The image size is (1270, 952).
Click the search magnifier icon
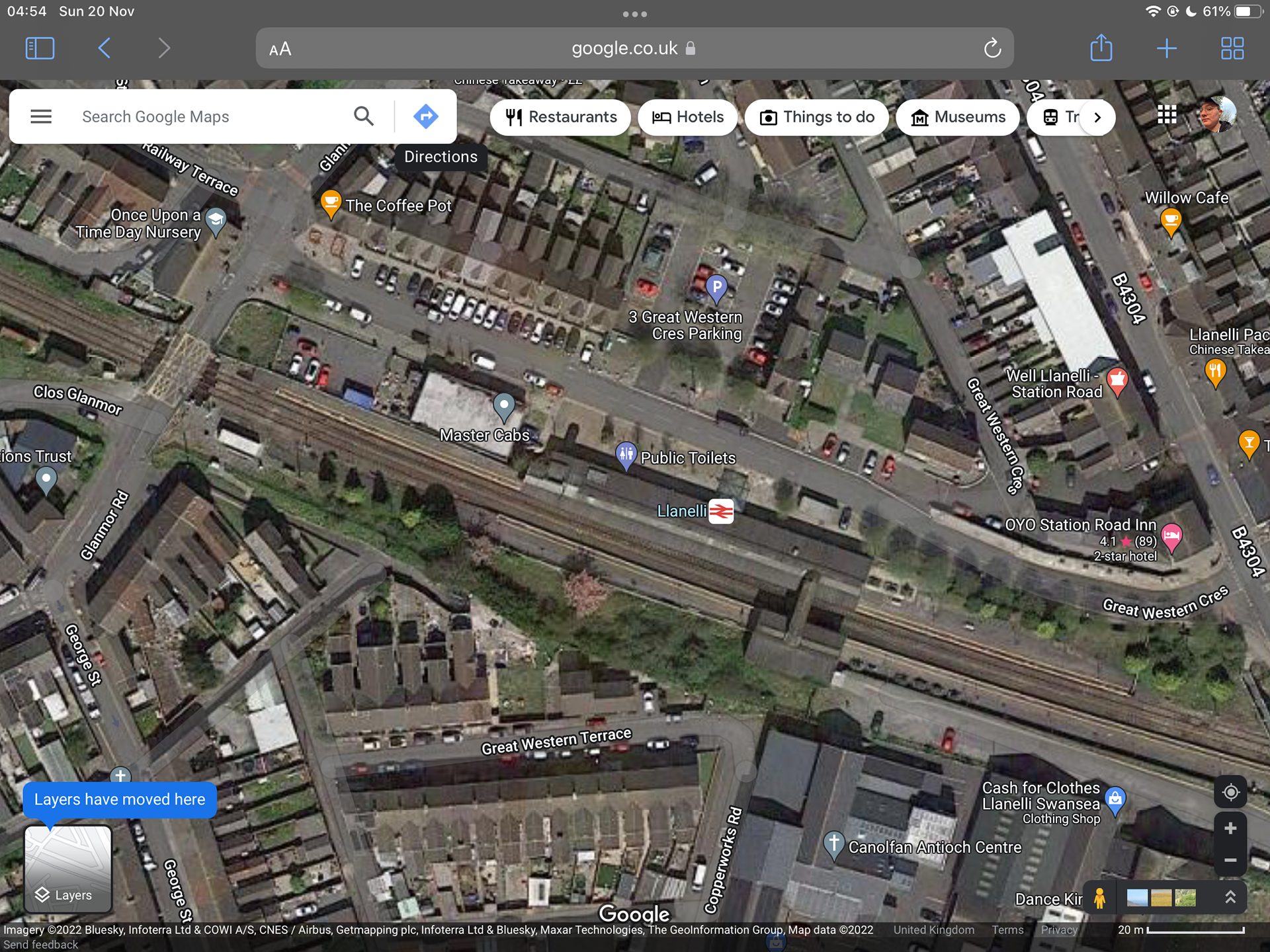click(x=363, y=116)
